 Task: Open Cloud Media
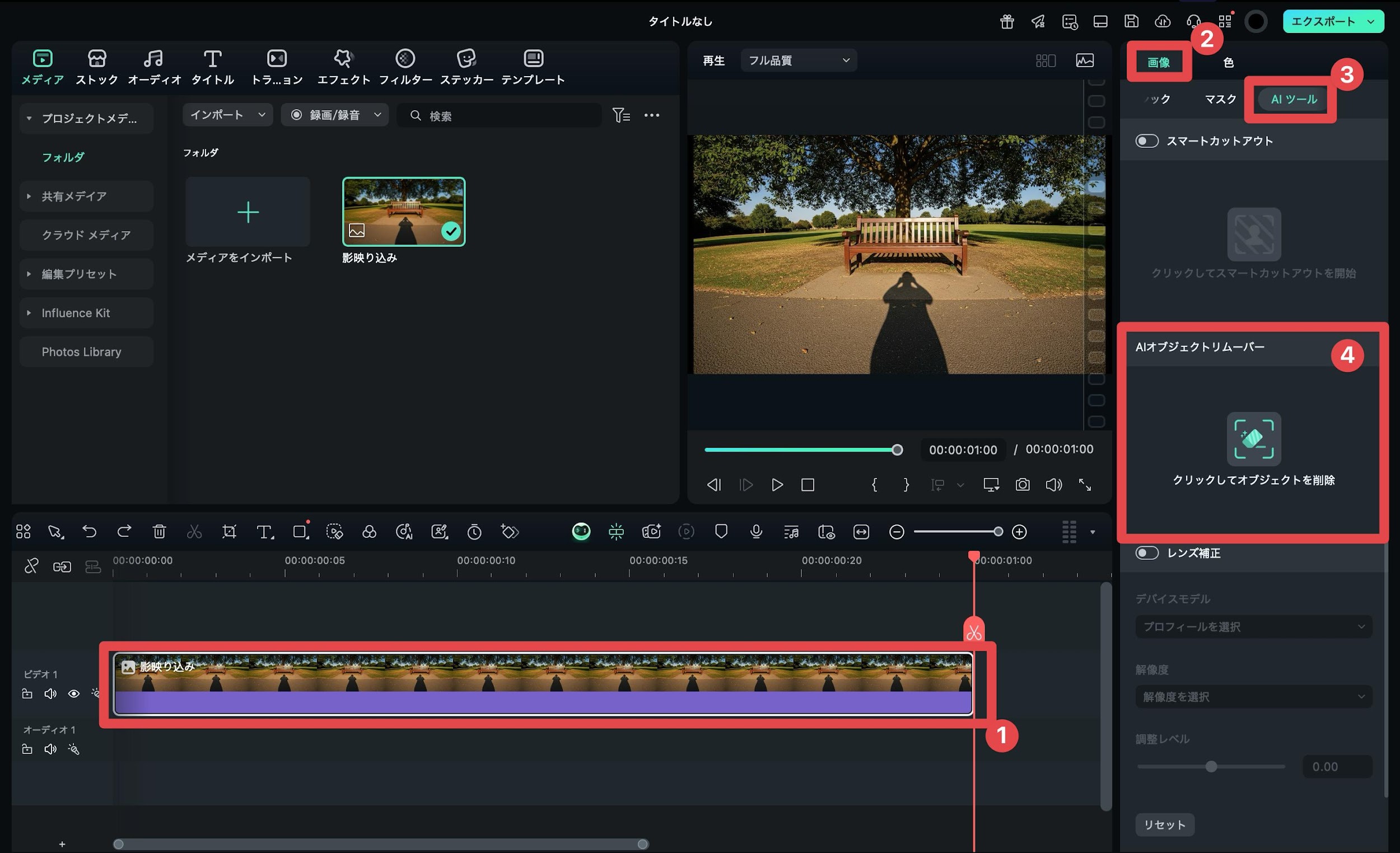coord(86,235)
